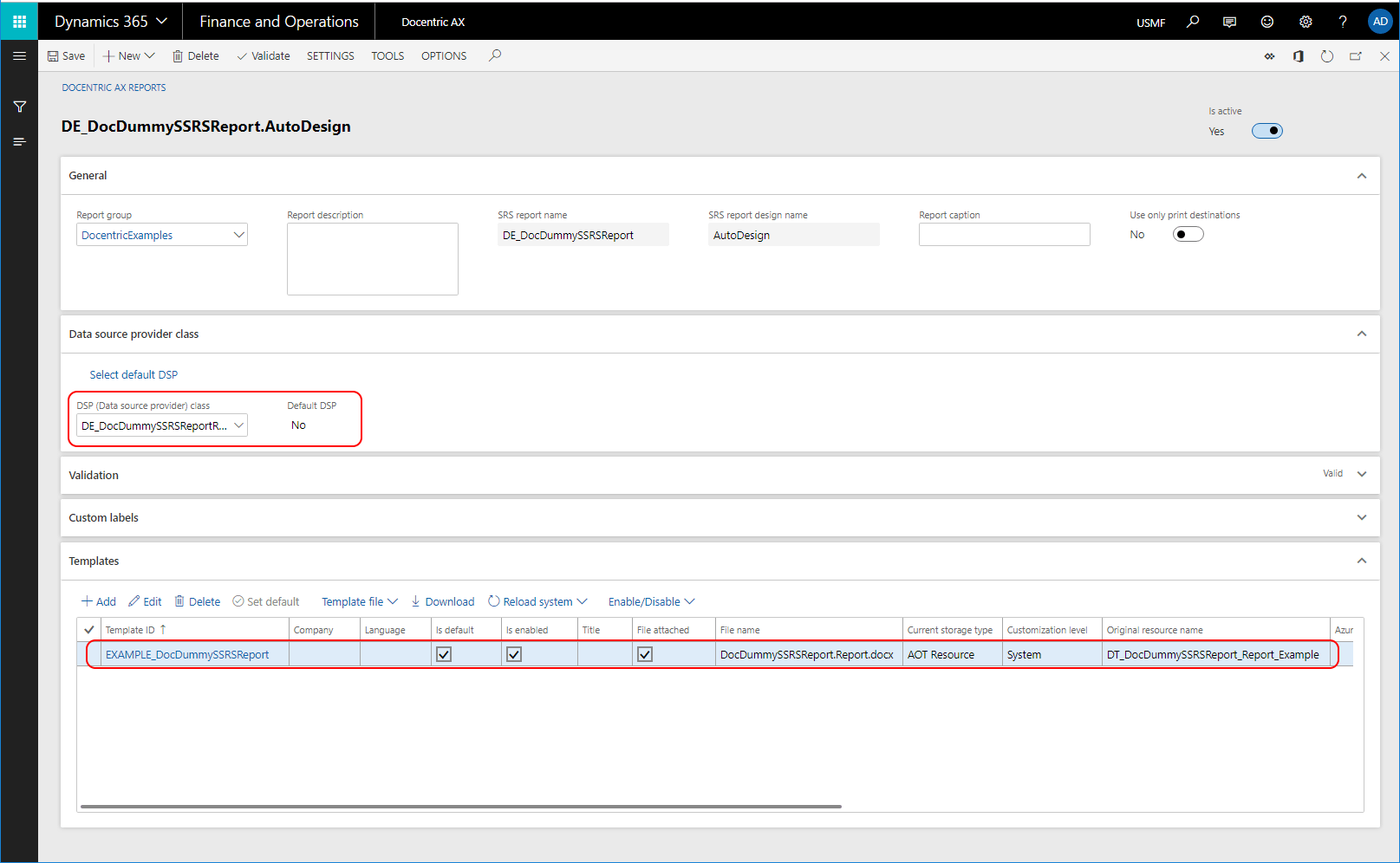Open the Dynamics 365 app launcher waffle

pos(19,21)
